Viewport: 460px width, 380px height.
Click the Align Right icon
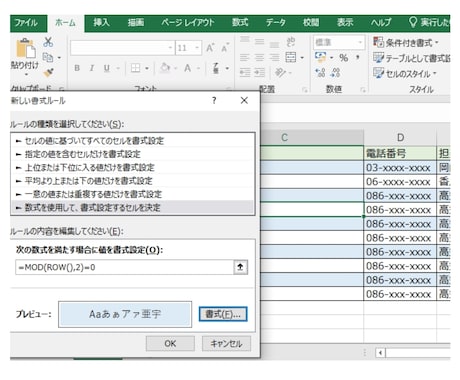point(274,57)
